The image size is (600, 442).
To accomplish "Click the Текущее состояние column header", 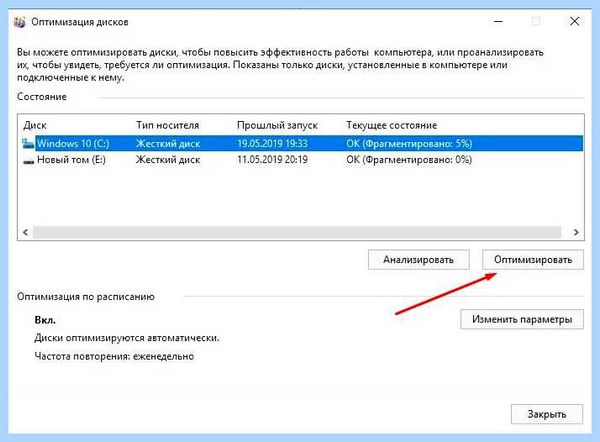I will coord(391,125).
